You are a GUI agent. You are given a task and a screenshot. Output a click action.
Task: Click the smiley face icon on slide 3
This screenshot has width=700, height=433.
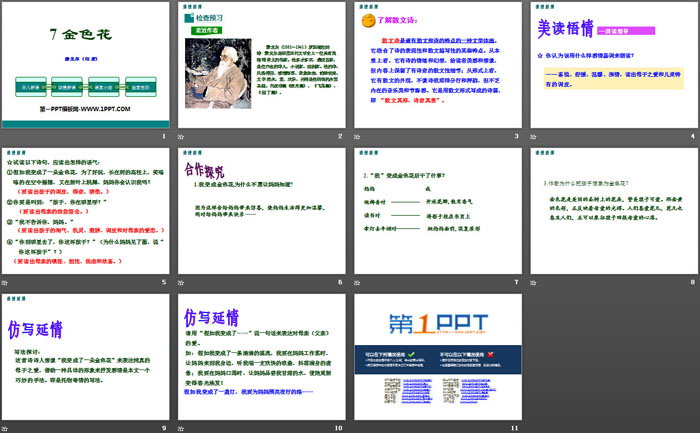pos(368,21)
